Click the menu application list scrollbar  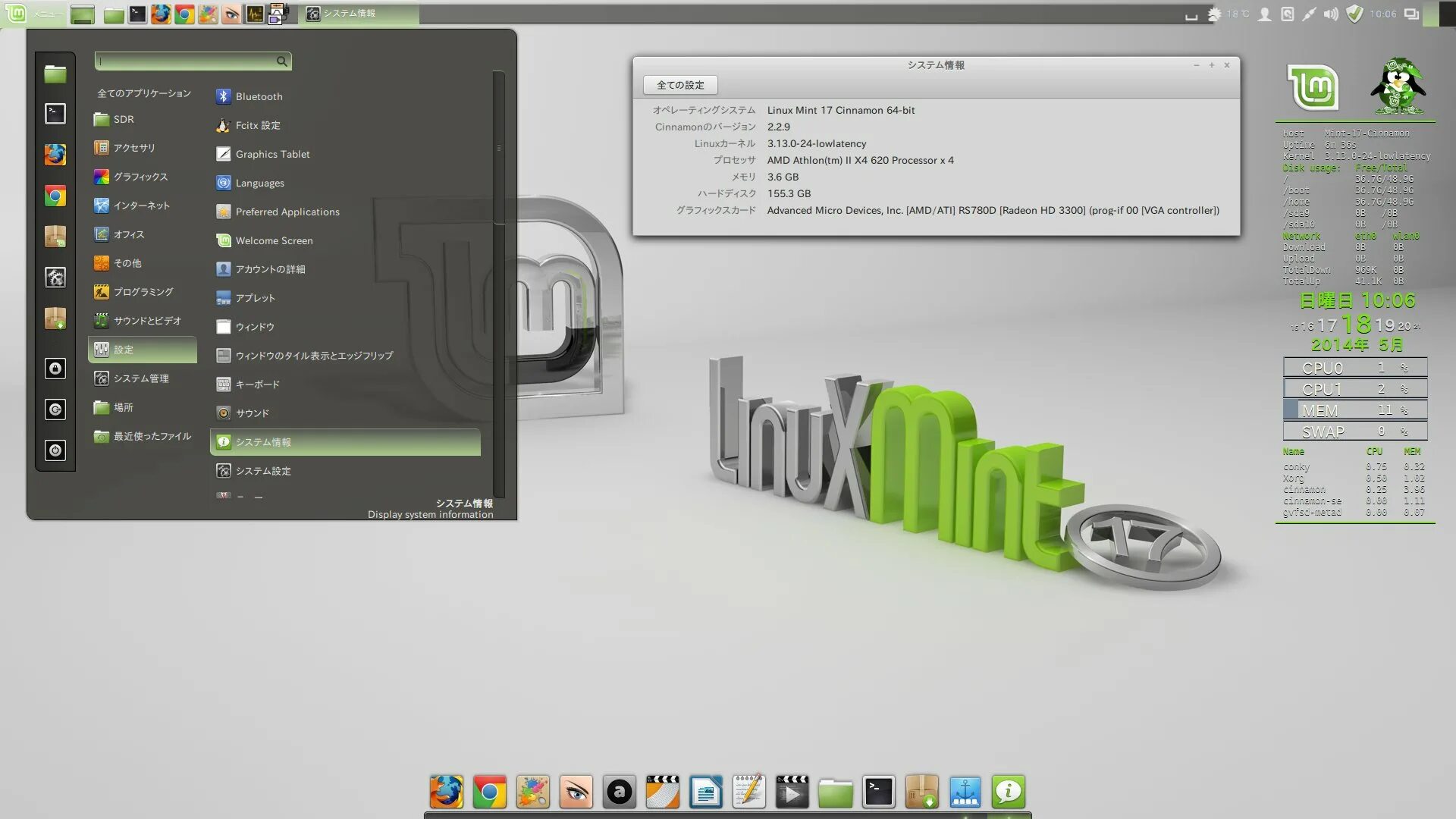pyautogui.click(x=498, y=148)
